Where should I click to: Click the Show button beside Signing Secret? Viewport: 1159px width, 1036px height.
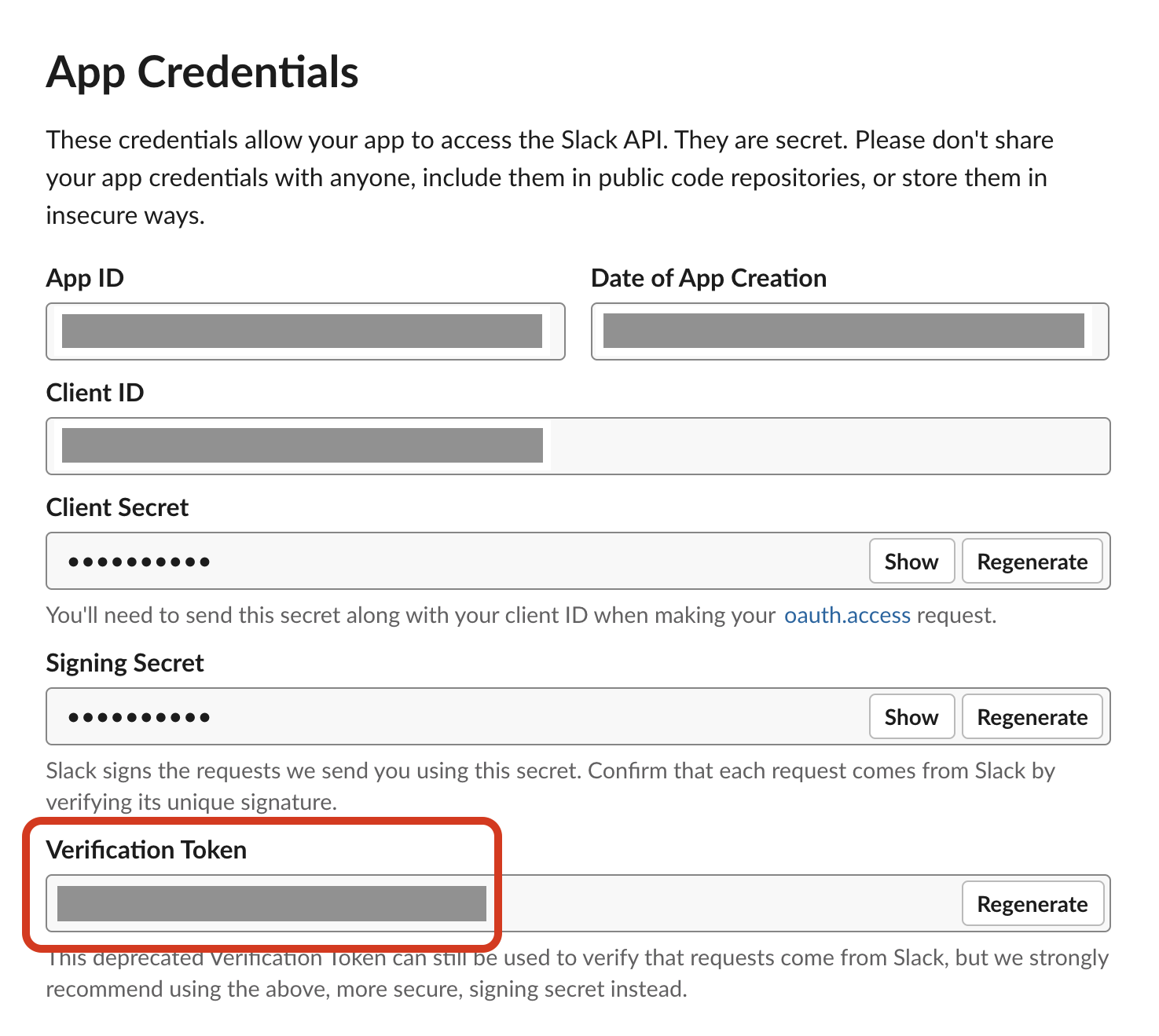point(911,716)
